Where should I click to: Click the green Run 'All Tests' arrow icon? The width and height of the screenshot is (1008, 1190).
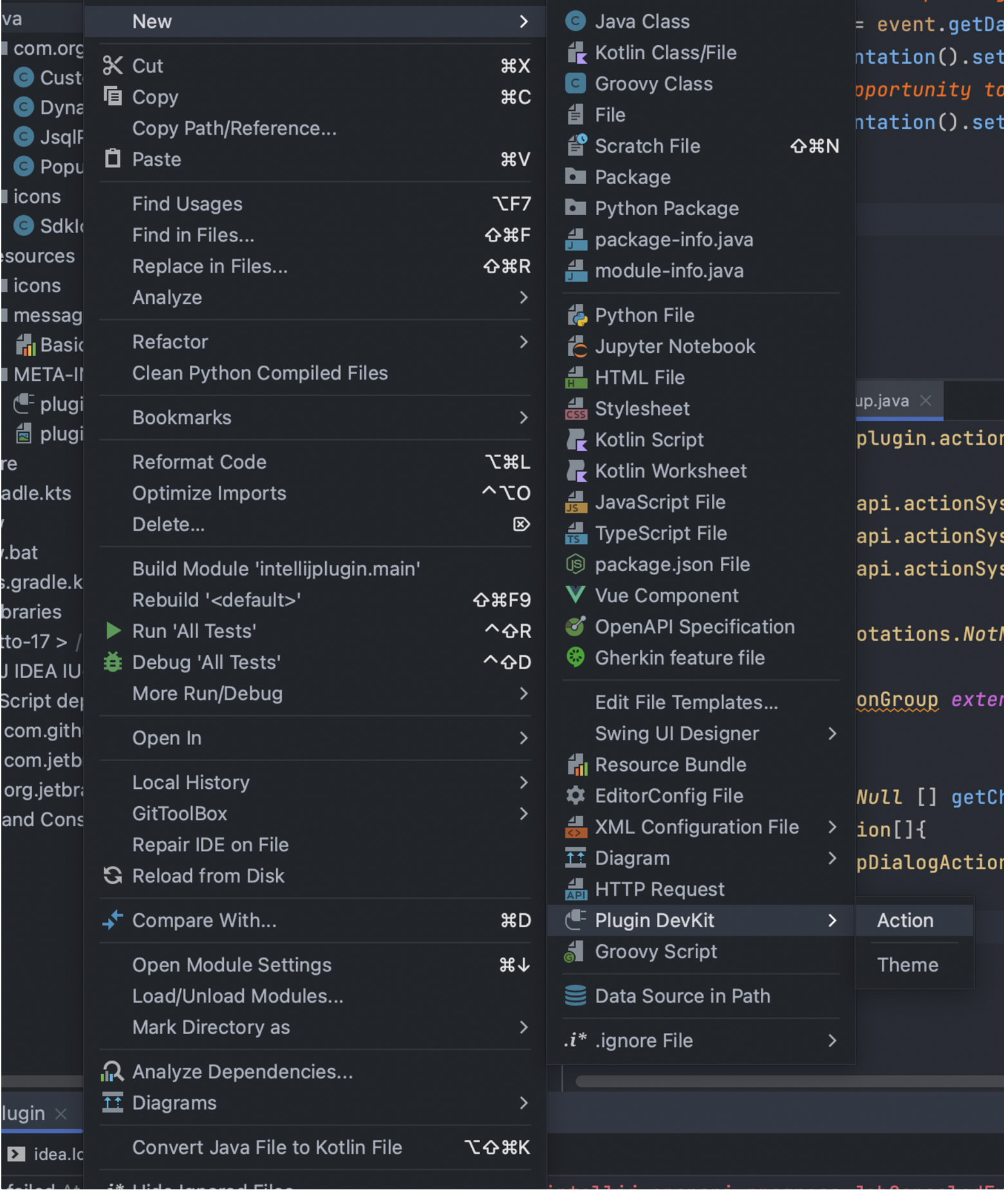(x=113, y=631)
